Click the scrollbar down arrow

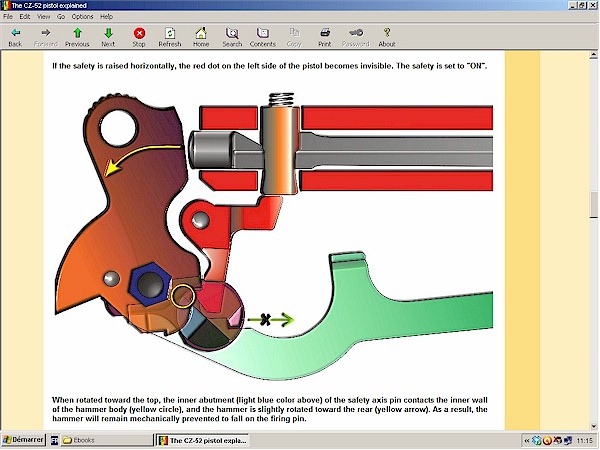pyautogui.click(x=593, y=426)
